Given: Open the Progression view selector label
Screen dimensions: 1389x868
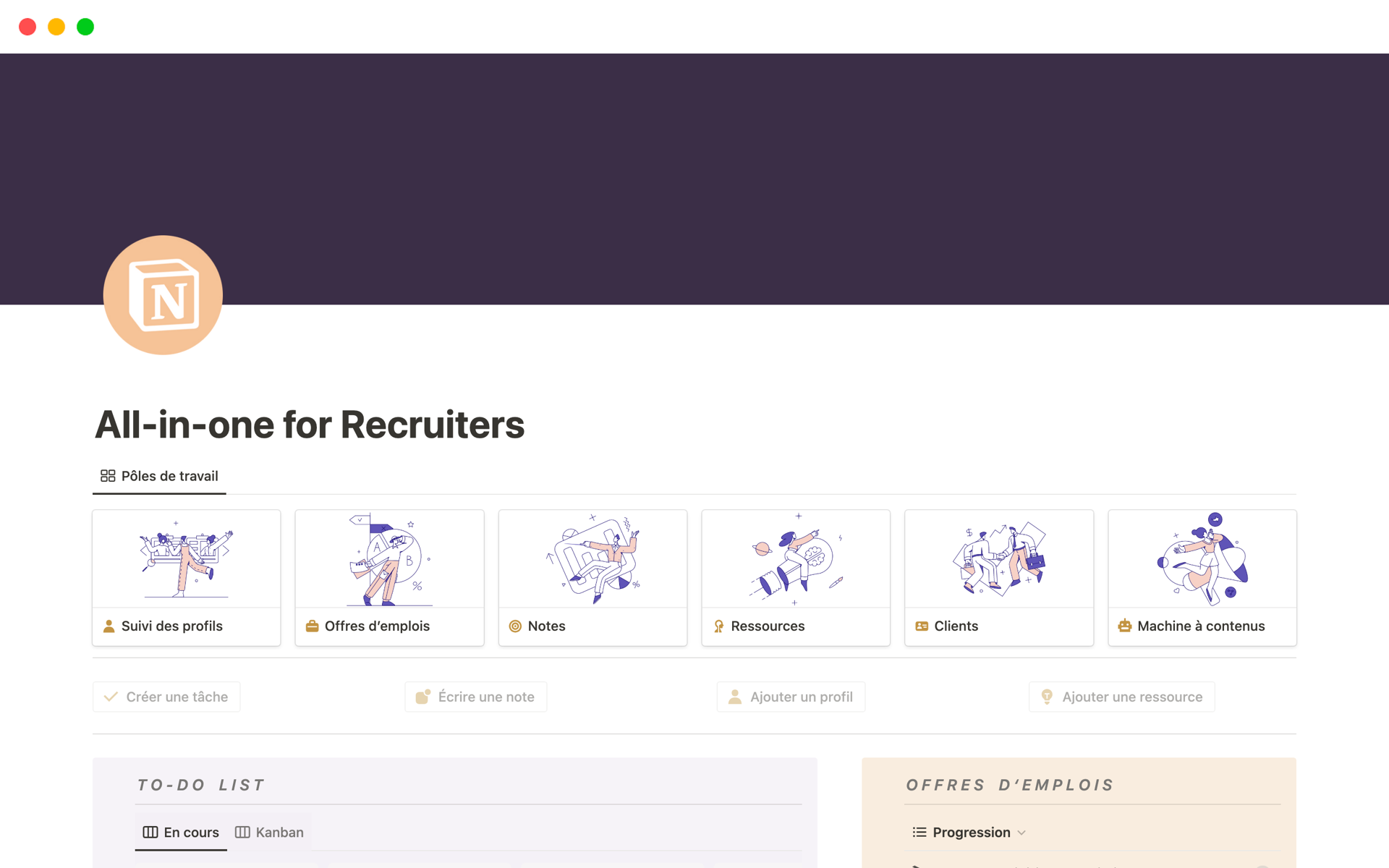Looking at the screenshot, I should click(971, 833).
